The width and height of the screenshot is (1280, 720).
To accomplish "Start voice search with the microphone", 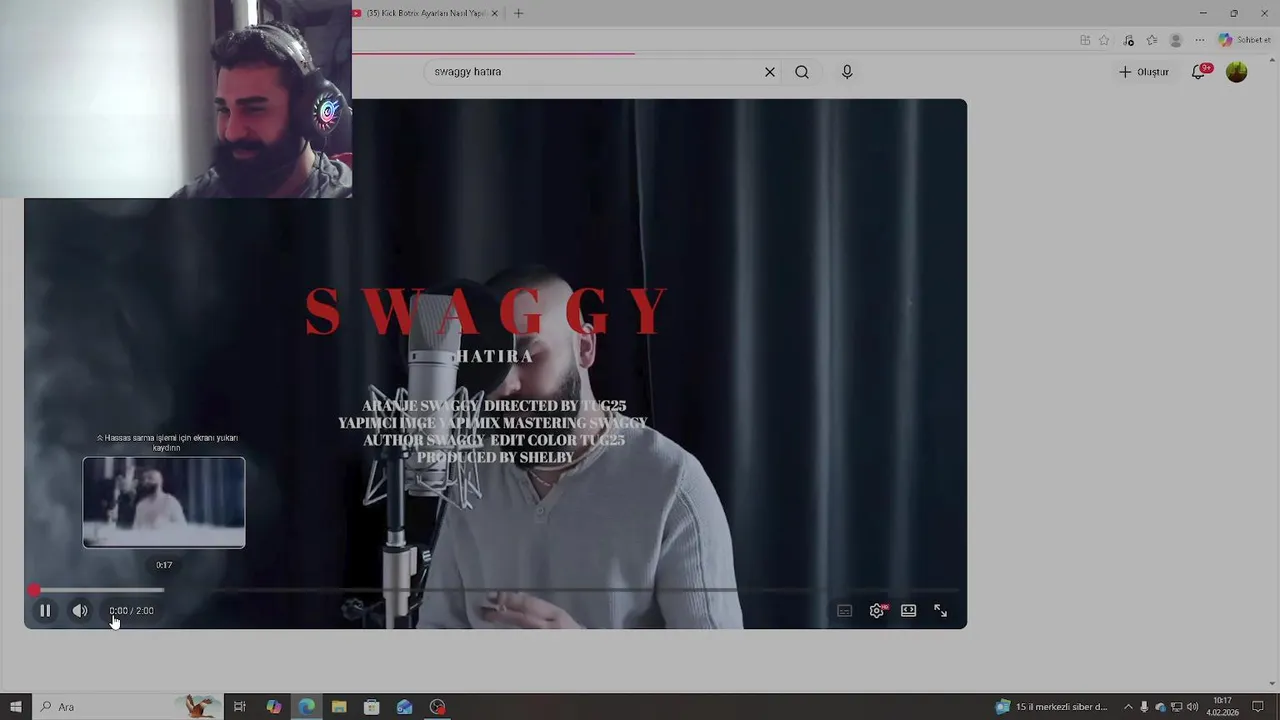I will [847, 72].
